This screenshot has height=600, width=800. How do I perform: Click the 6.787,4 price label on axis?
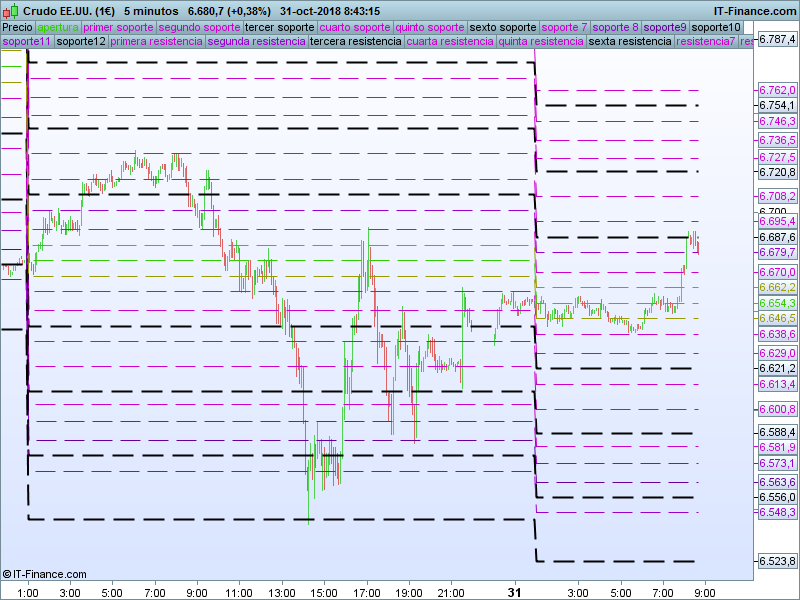[x=777, y=39]
